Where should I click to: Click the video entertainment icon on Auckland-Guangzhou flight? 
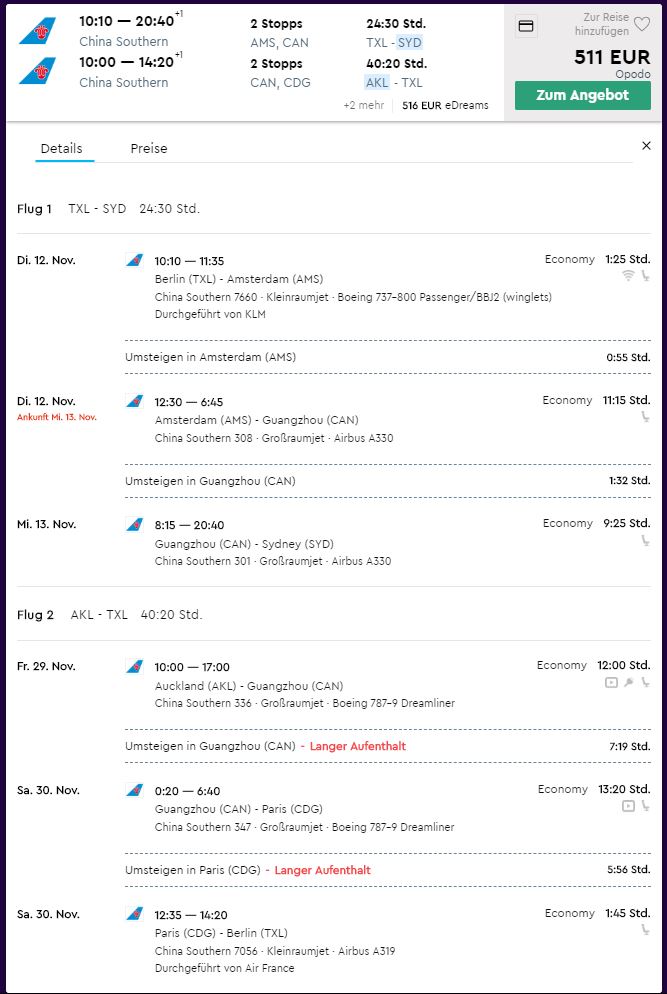tap(611, 682)
